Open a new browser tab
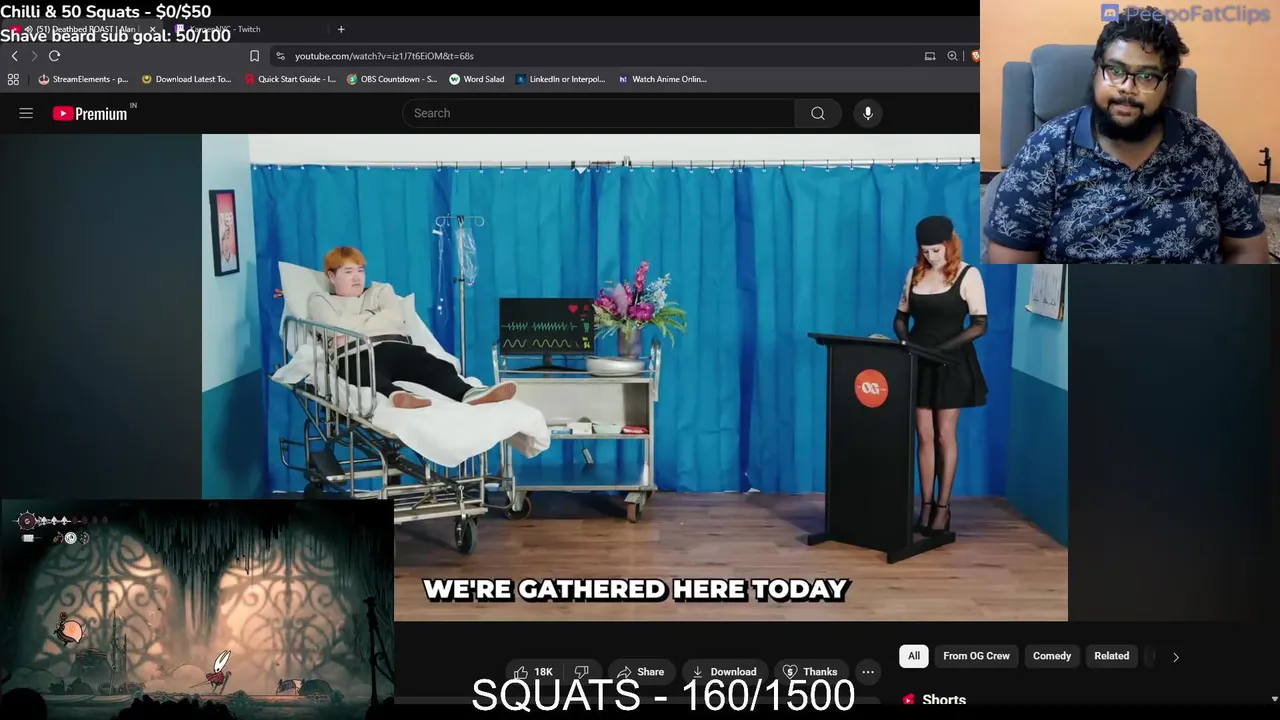Screen dimensions: 1280x720 coord(341,29)
